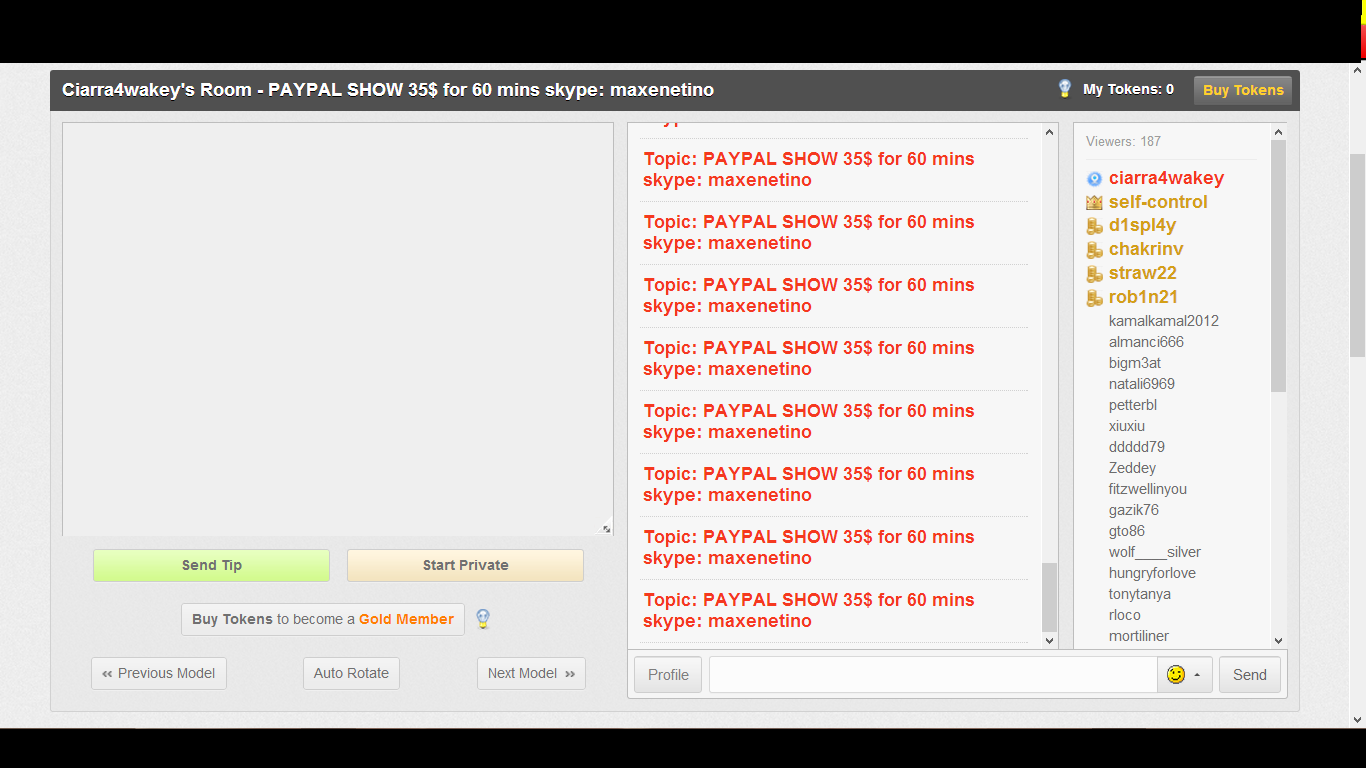Click the chat message input field
1366x768 pixels.
pos(933,675)
